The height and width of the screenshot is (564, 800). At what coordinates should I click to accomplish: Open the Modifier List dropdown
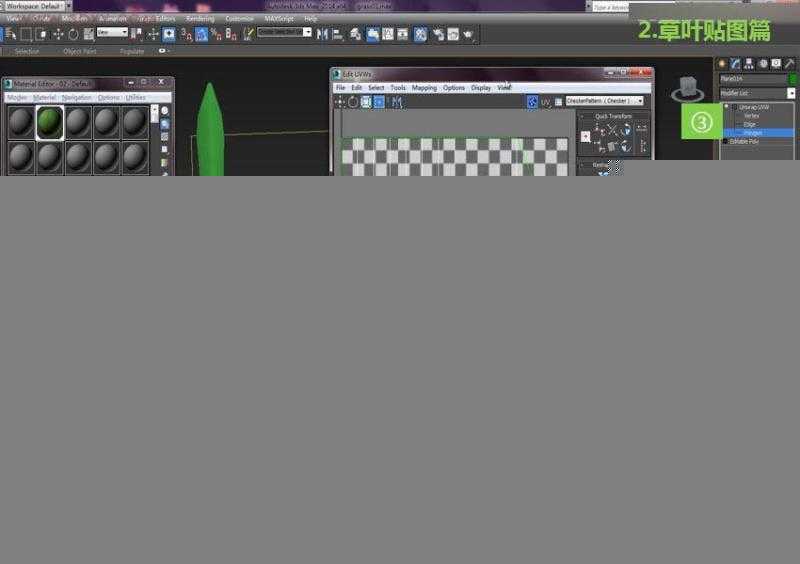[757, 93]
